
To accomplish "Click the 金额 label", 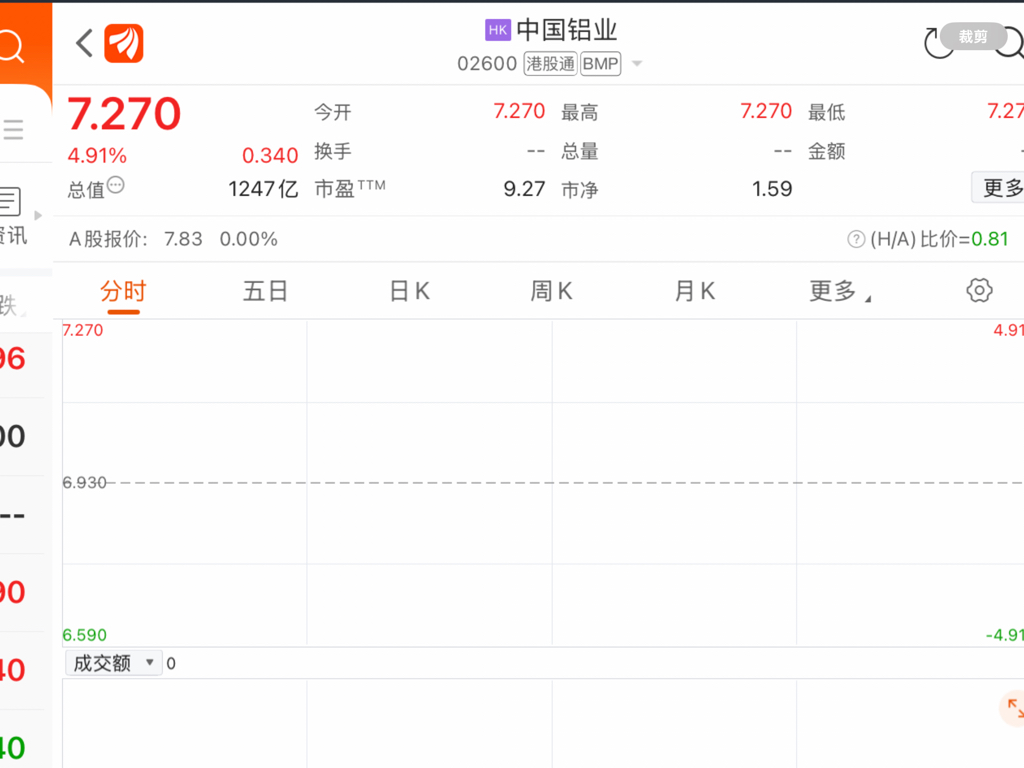I will [x=827, y=151].
